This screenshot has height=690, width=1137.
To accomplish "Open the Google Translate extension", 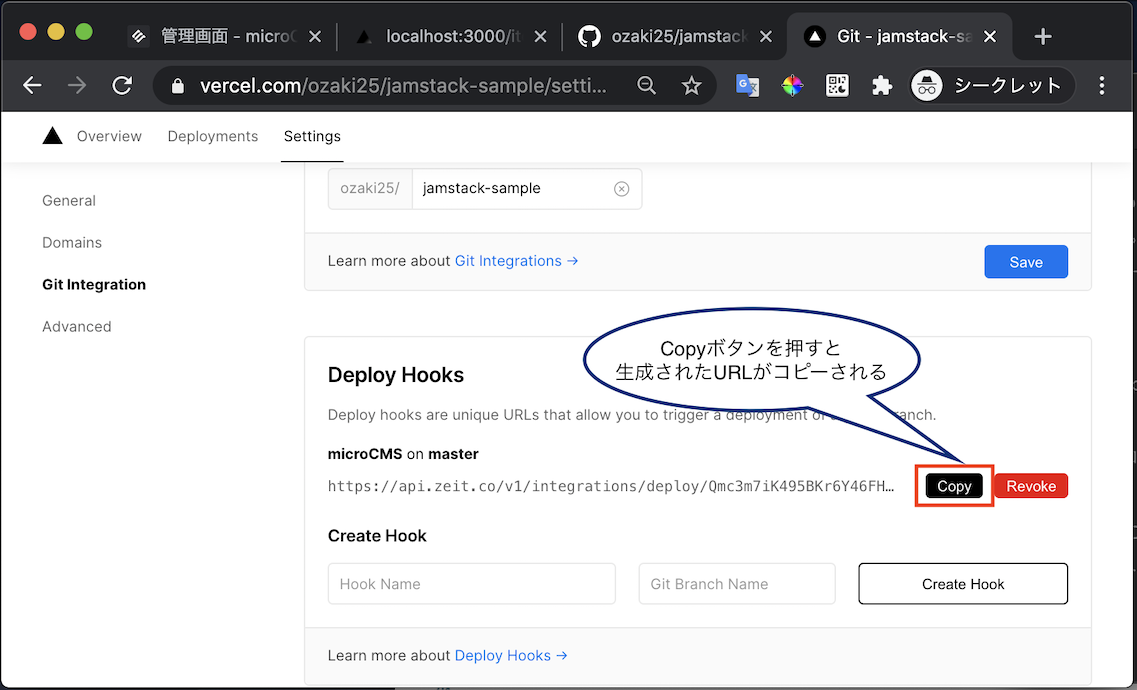I will (747, 86).
